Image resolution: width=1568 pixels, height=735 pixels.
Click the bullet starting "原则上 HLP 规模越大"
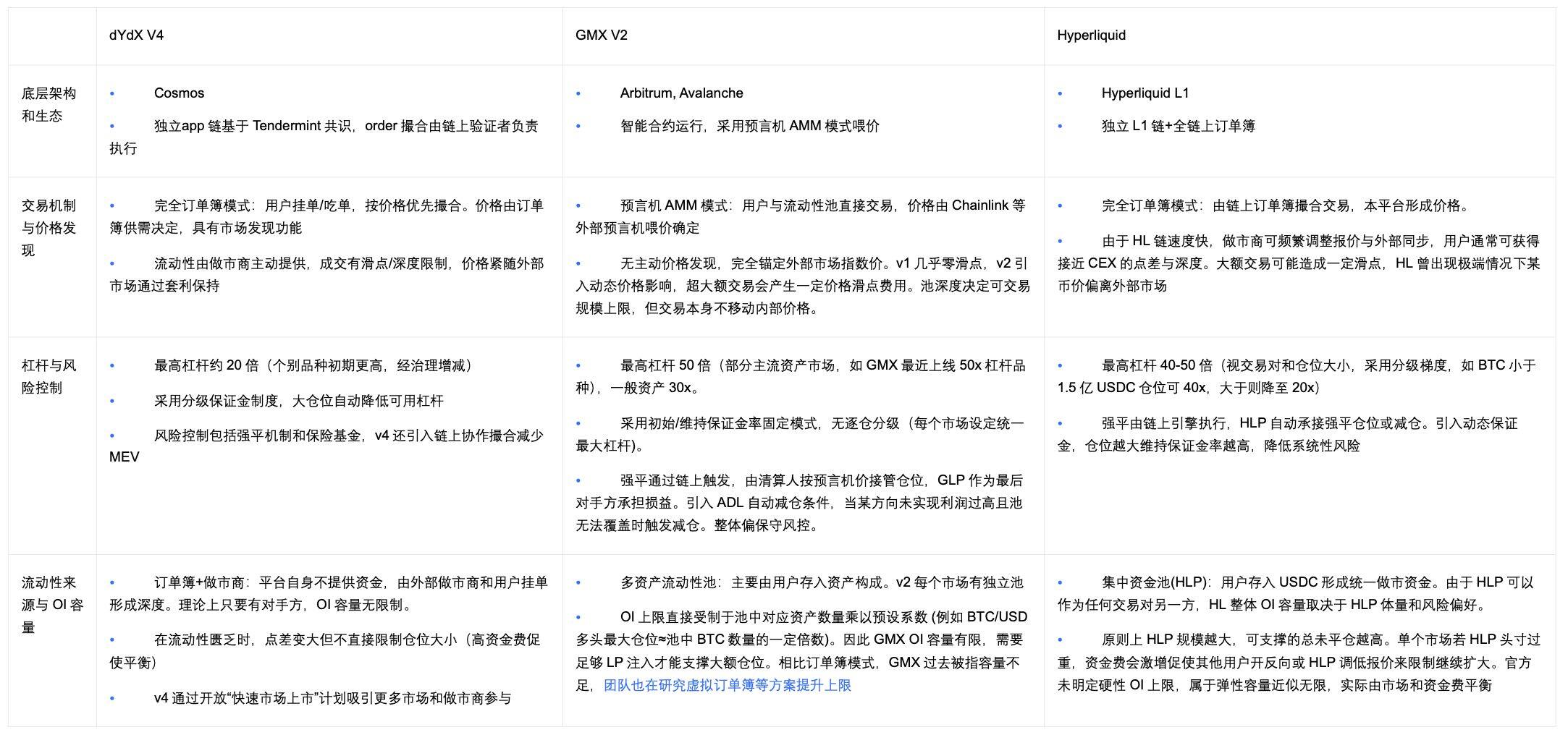[1299, 663]
